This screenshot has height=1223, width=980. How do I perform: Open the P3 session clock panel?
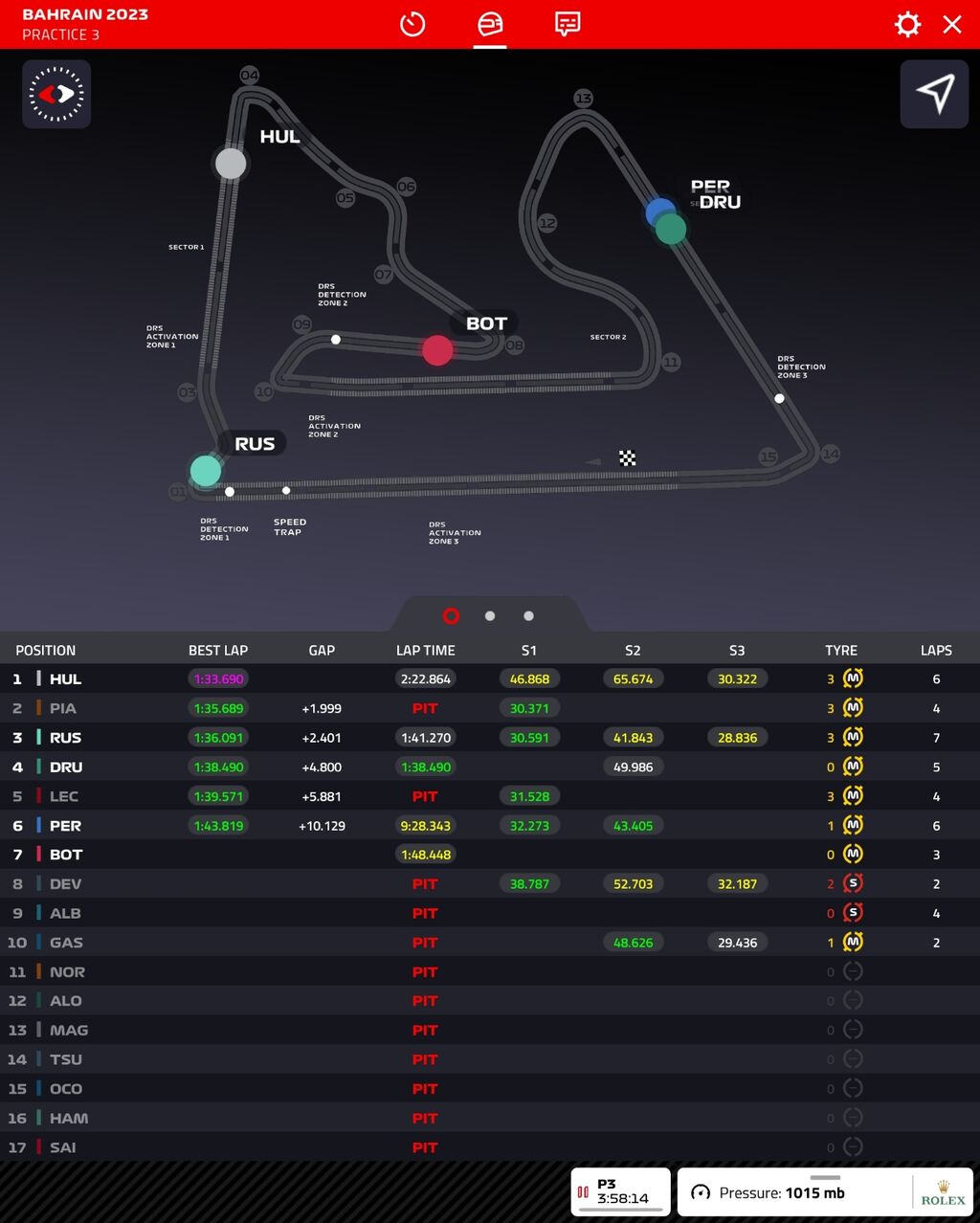620,1191
